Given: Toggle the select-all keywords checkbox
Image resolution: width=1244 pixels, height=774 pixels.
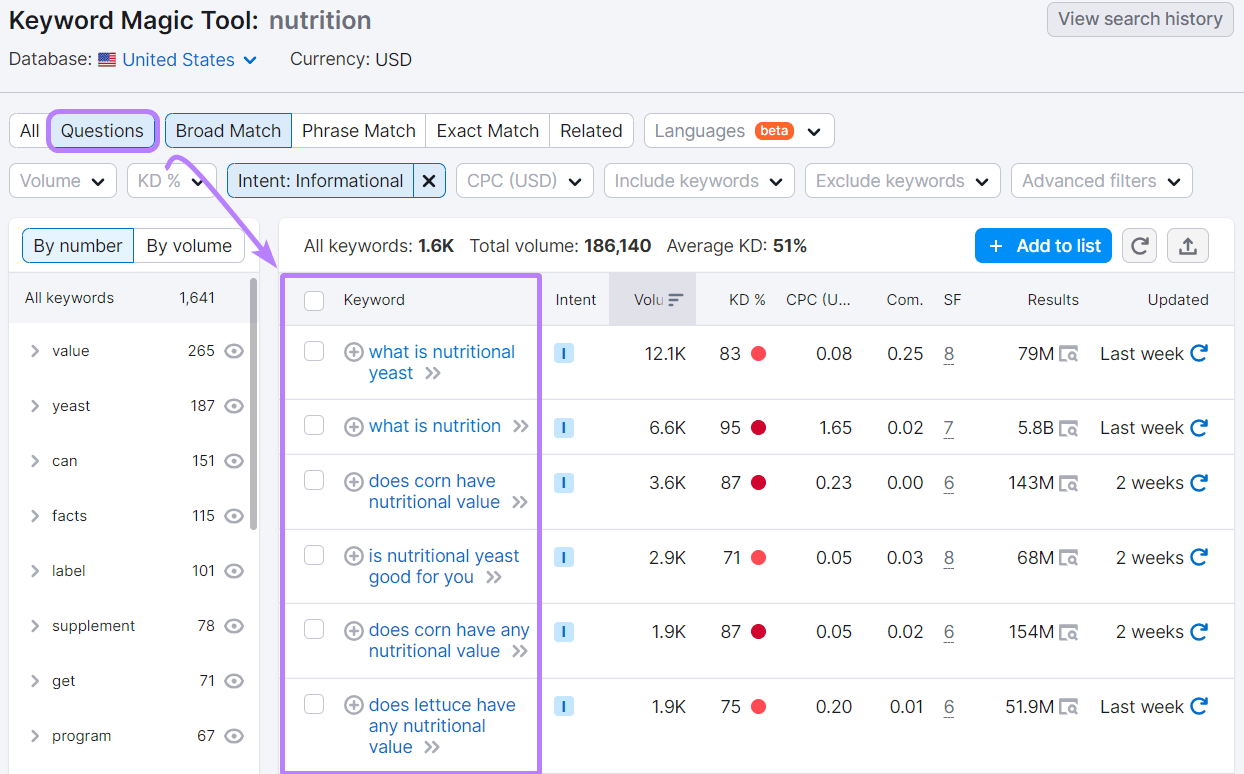Looking at the screenshot, I should point(314,299).
